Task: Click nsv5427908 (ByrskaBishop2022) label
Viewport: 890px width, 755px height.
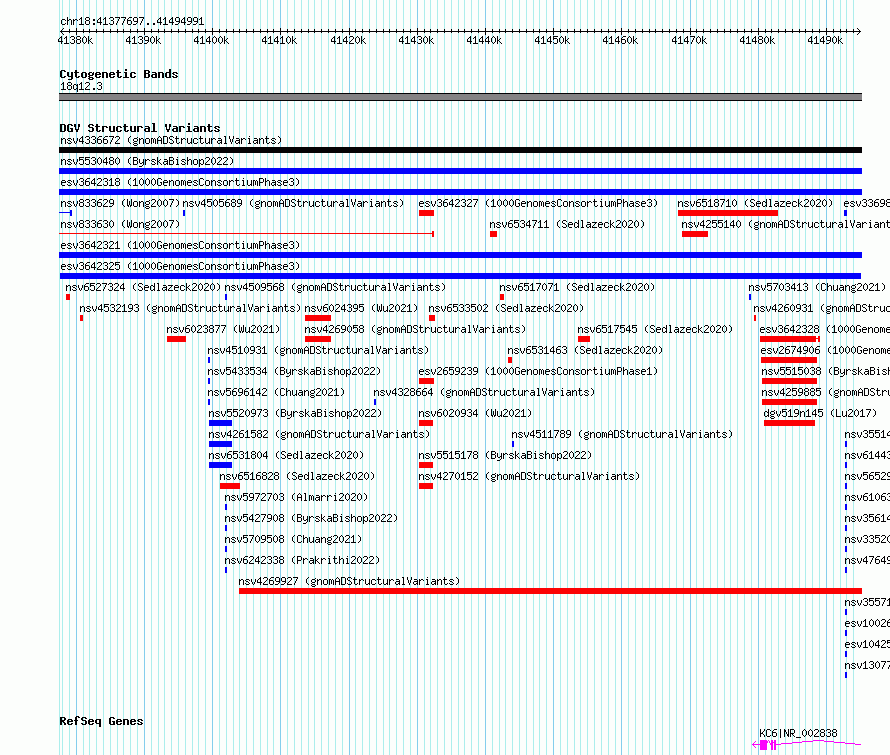Action: tap(311, 518)
